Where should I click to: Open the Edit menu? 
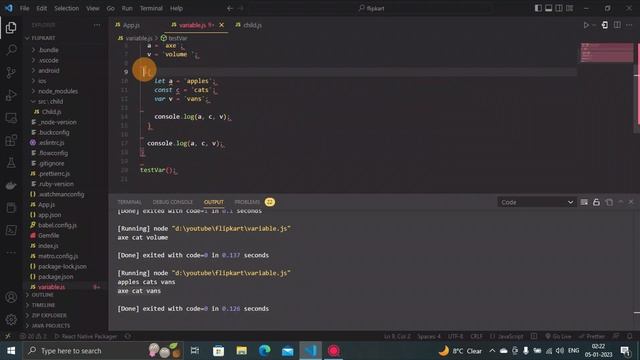tap(41, 8)
